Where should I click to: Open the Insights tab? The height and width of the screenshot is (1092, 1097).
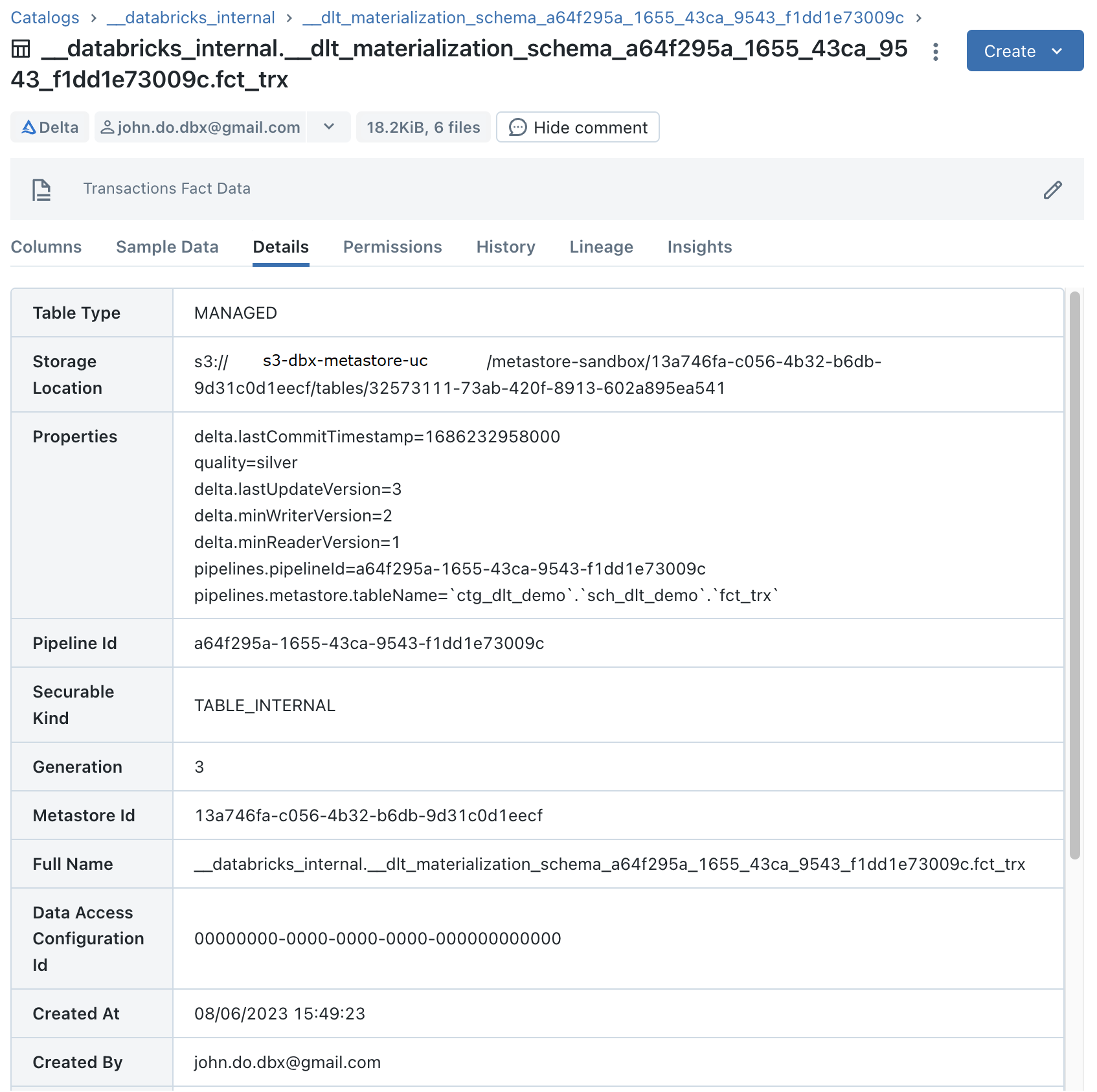[699, 247]
